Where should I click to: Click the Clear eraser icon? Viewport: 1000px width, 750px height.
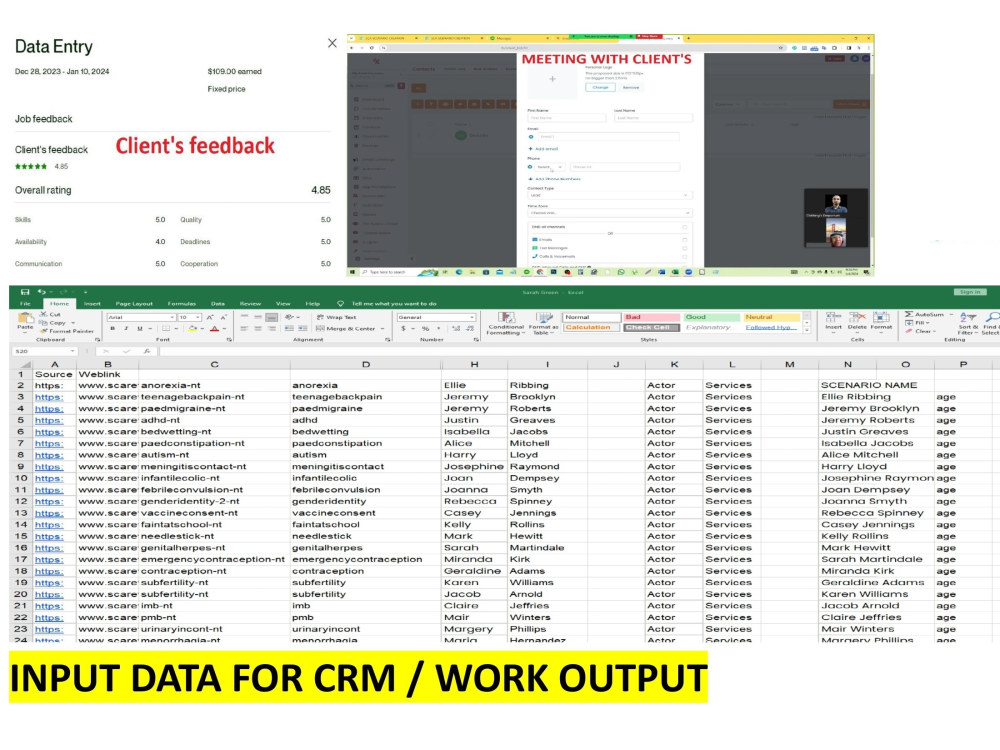pyautogui.click(x=909, y=331)
